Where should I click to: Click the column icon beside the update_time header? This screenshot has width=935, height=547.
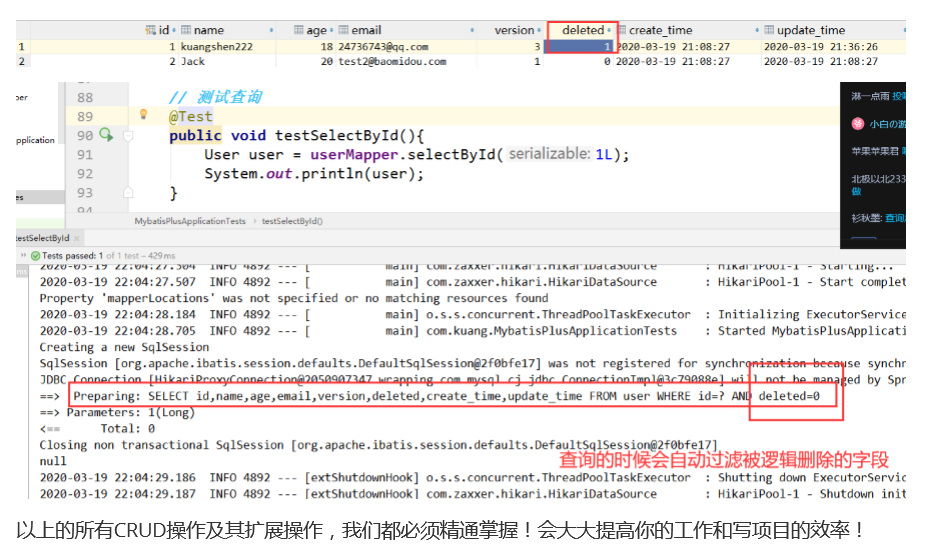point(769,30)
